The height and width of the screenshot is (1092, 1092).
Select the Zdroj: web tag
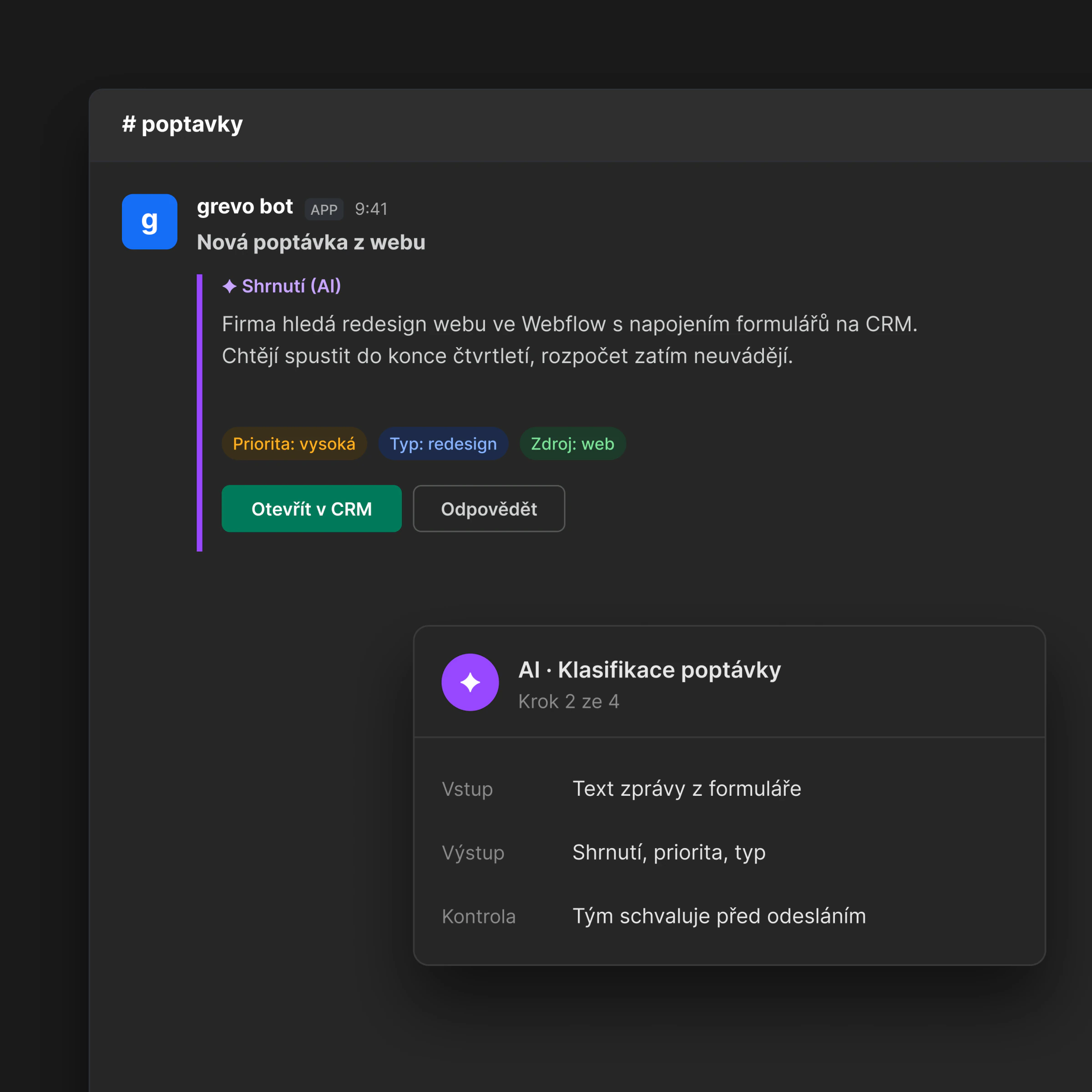click(x=572, y=444)
